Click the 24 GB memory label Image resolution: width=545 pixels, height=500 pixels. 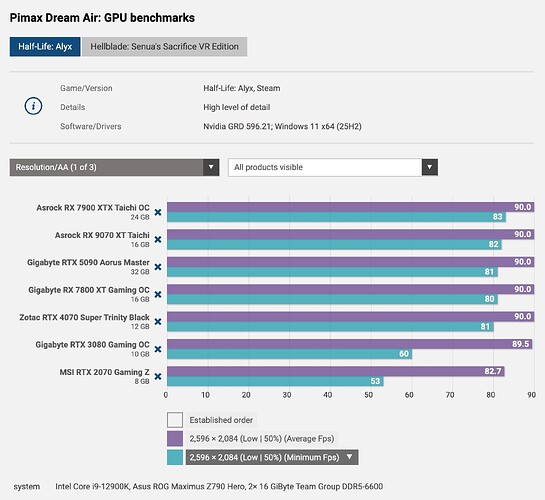(140, 217)
